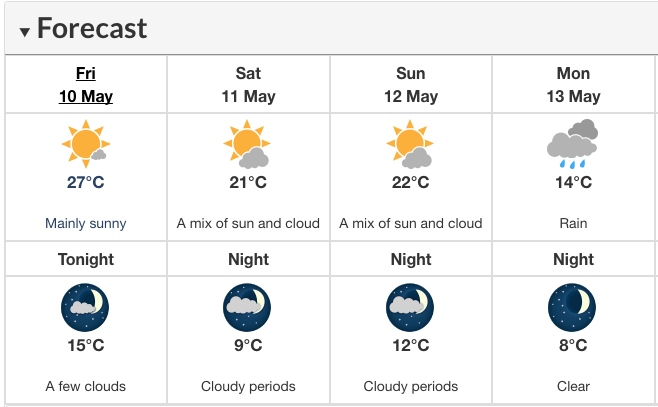Click Saturday night's 9°C low temperature
The width and height of the screenshot is (658, 407).
(x=248, y=345)
